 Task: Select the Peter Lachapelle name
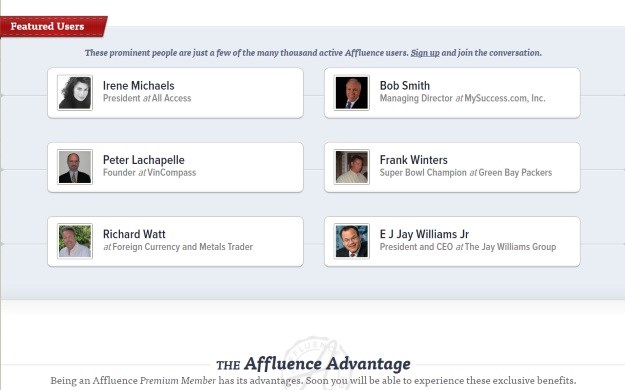point(143,160)
